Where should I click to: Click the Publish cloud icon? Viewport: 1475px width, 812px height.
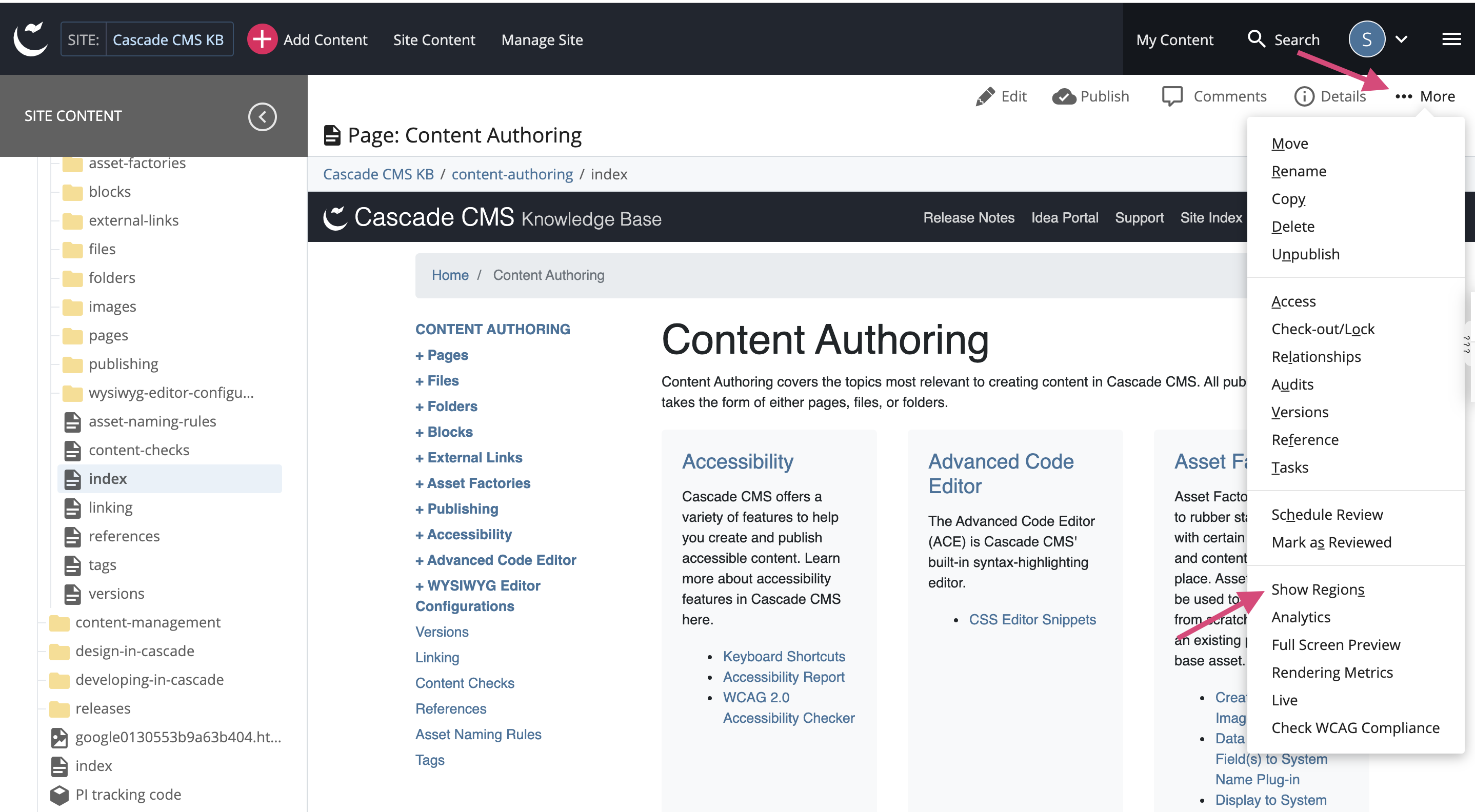1064,96
